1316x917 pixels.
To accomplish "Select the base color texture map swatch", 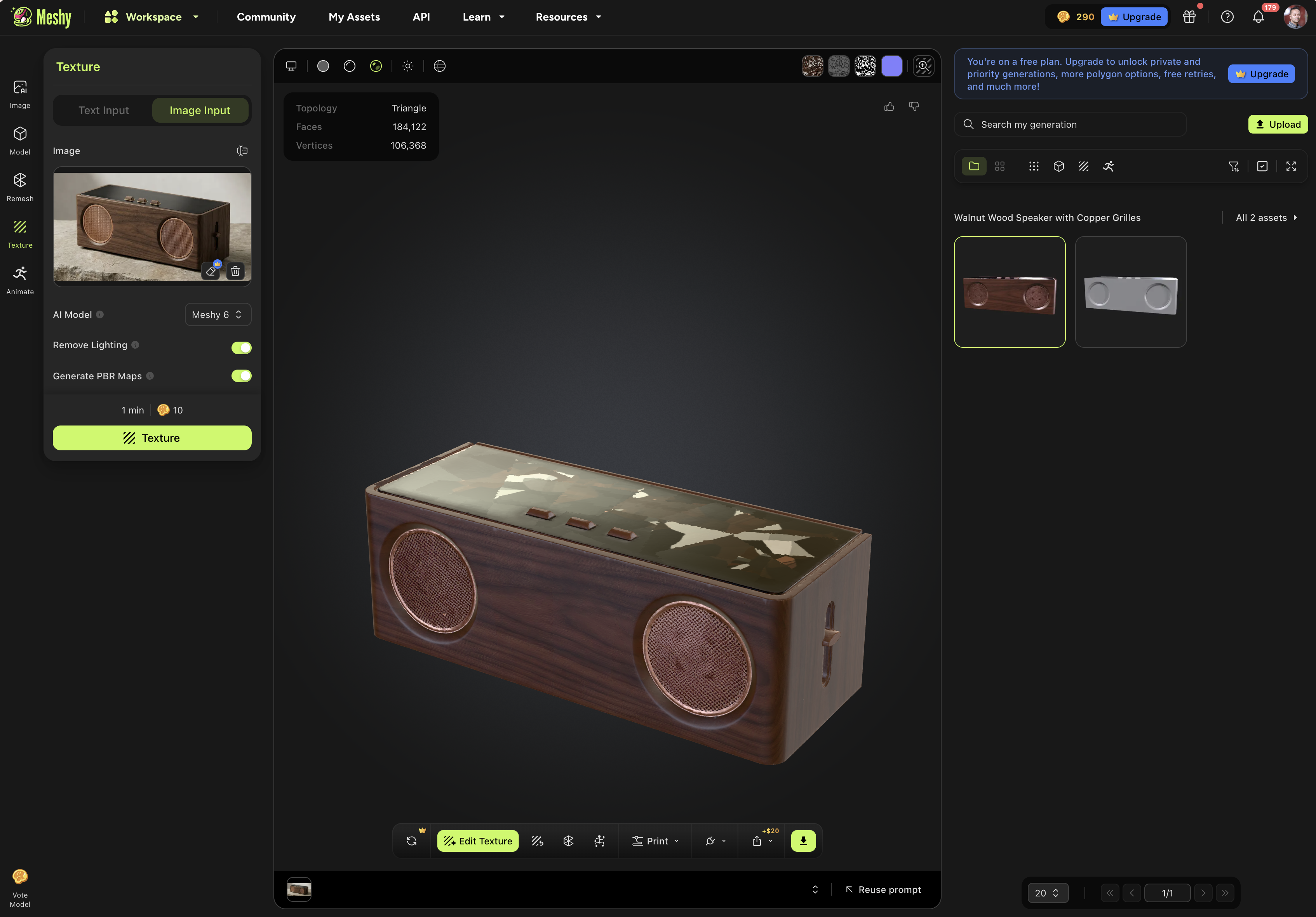I will point(812,66).
